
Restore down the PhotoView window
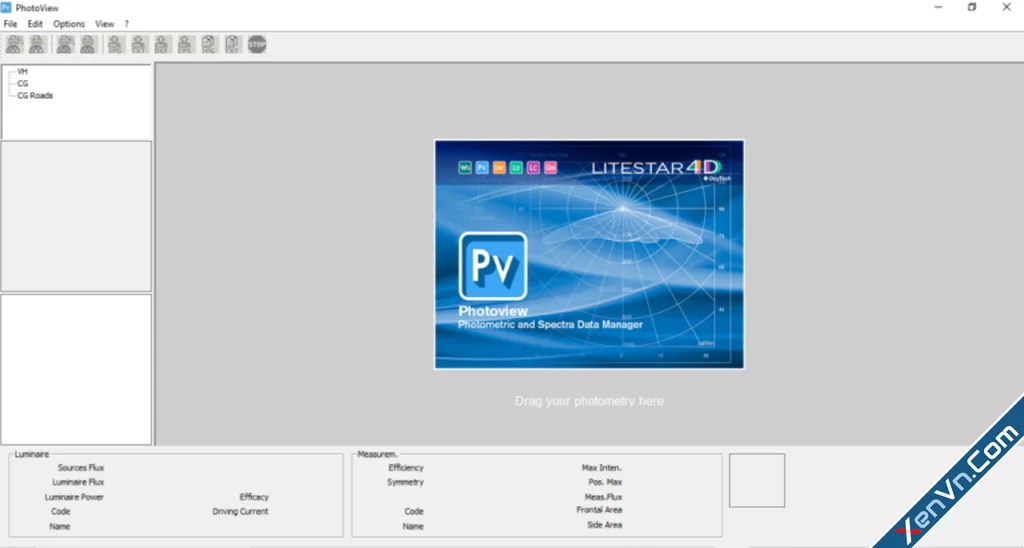(972, 7)
